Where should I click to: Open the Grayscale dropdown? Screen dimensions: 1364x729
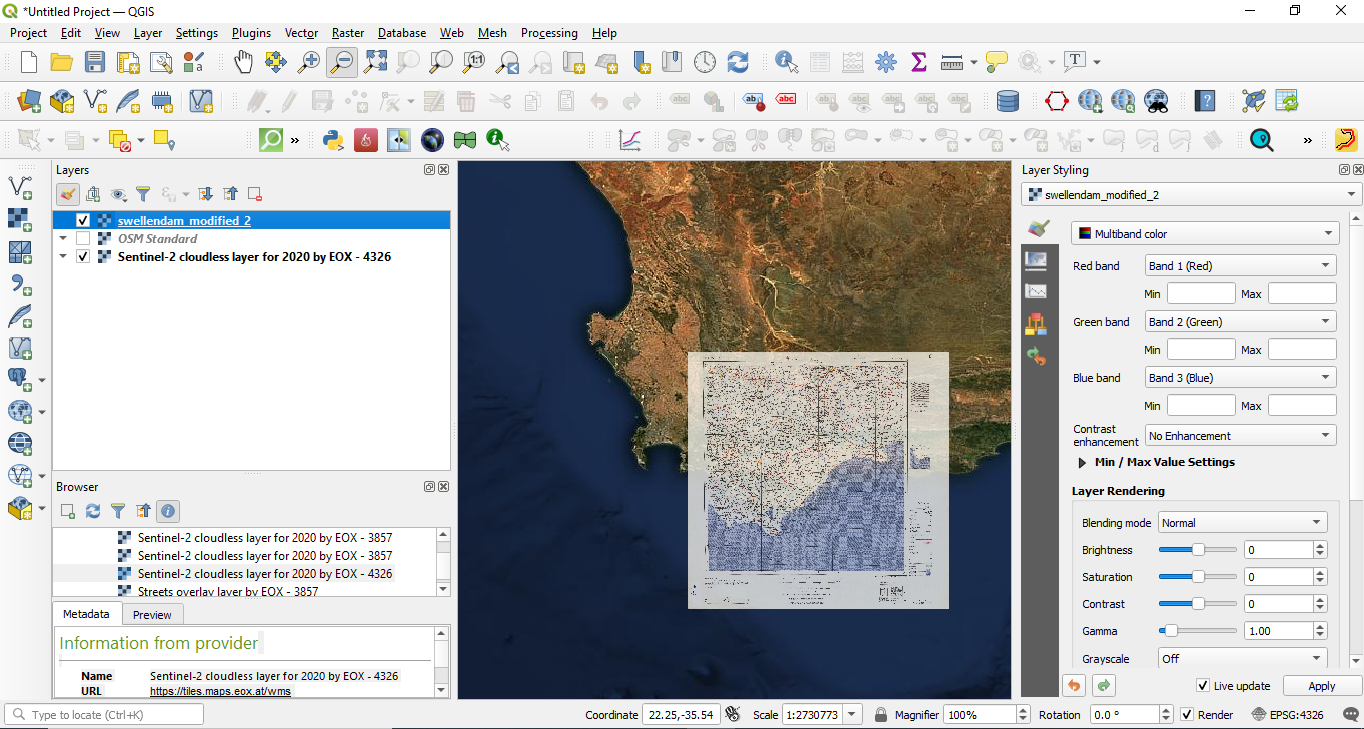click(x=1243, y=659)
